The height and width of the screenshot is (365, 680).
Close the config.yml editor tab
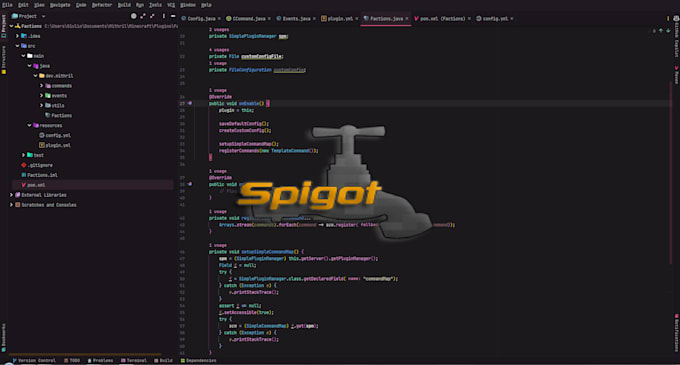click(x=512, y=19)
